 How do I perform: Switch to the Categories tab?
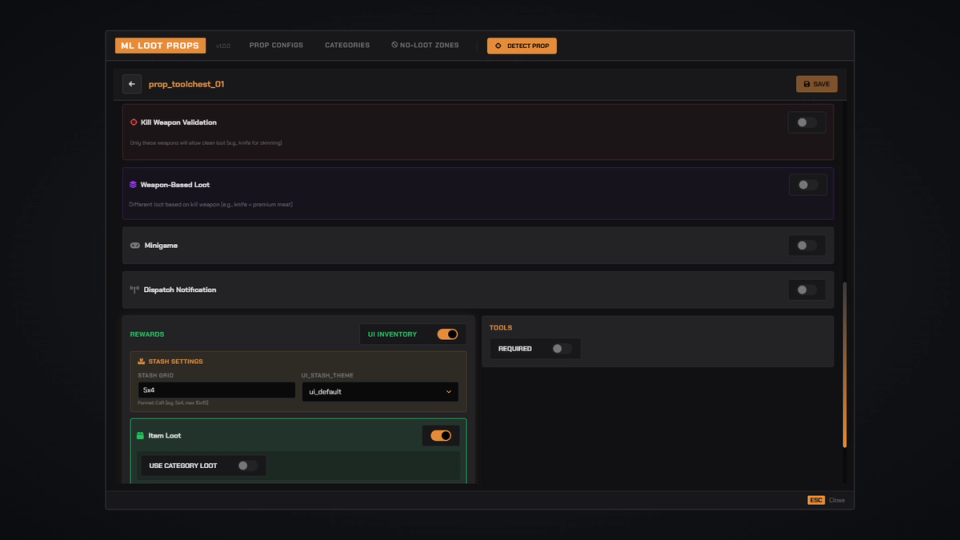[x=347, y=45]
